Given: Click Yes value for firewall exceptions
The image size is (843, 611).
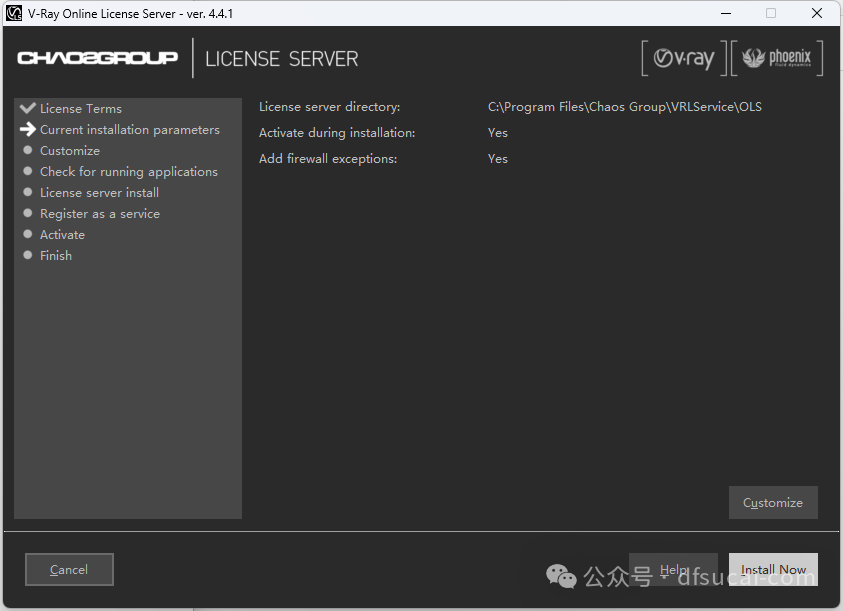Looking at the screenshot, I should pyautogui.click(x=498, y=159).
